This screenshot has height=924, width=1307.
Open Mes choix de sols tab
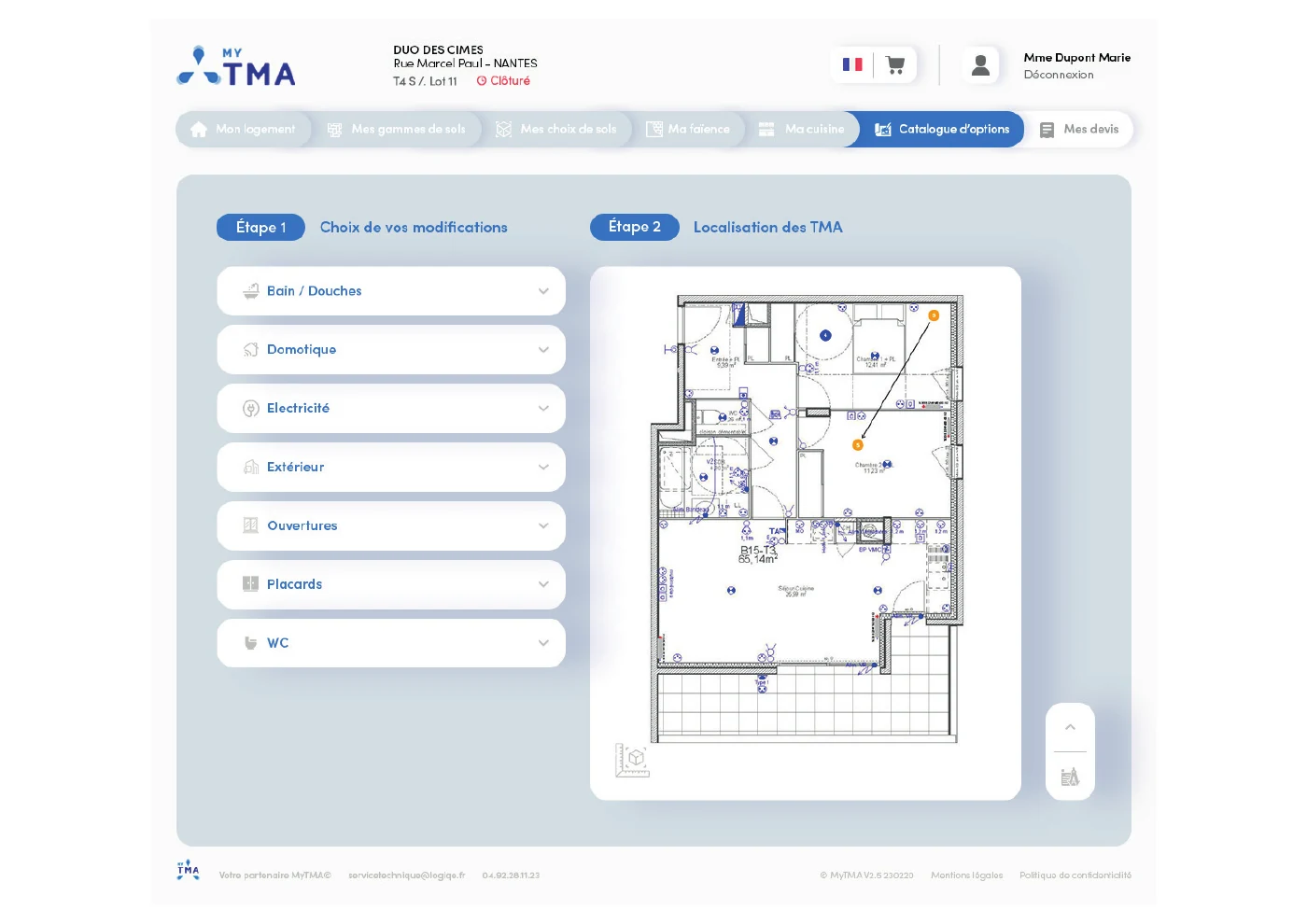[556, 130]
